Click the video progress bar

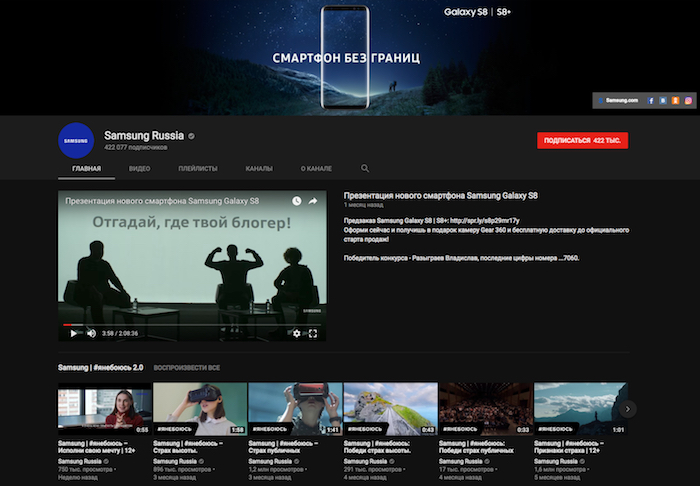pos(192,325)
